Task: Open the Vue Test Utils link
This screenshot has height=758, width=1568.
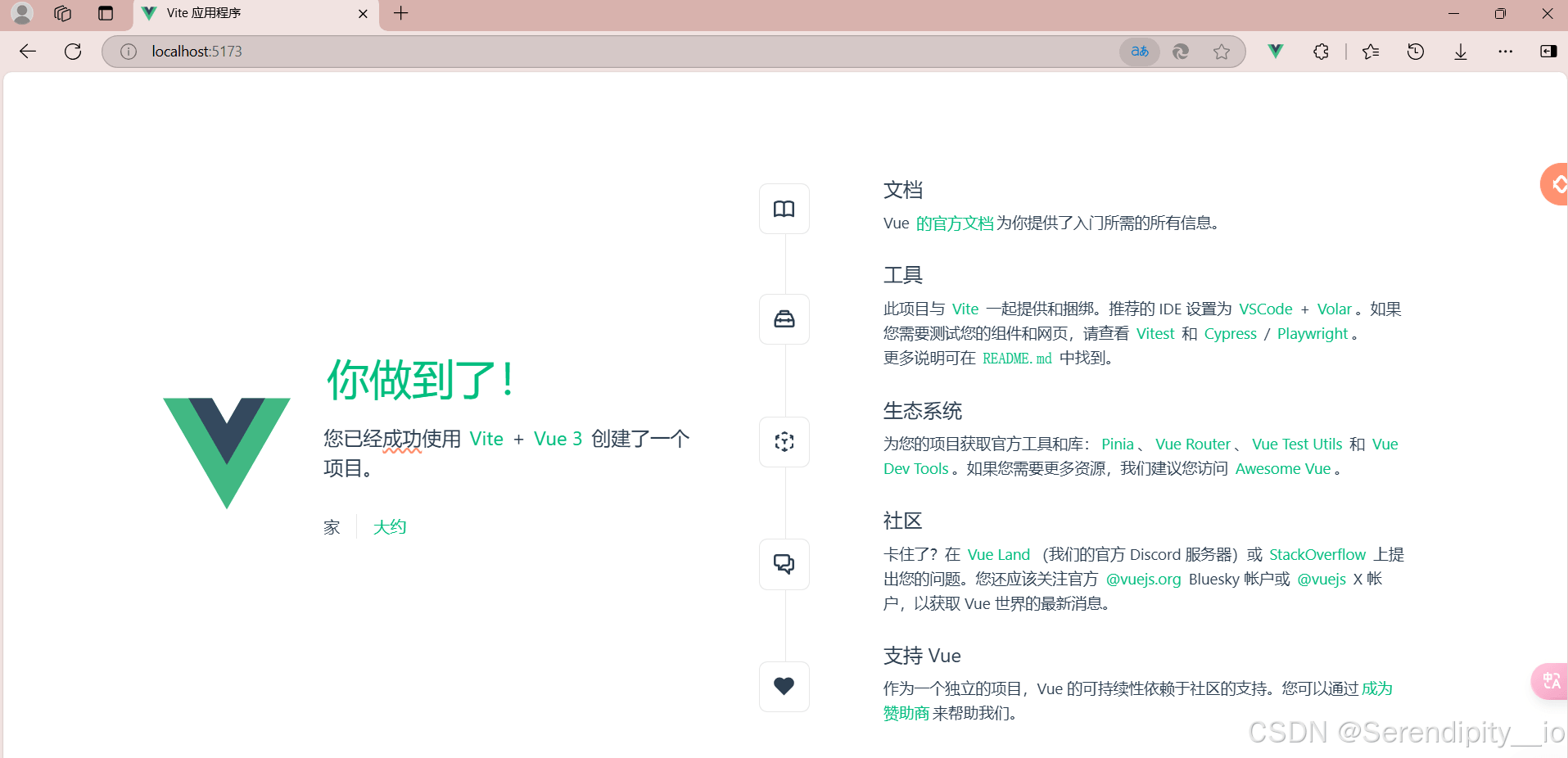Action: 1297,444
